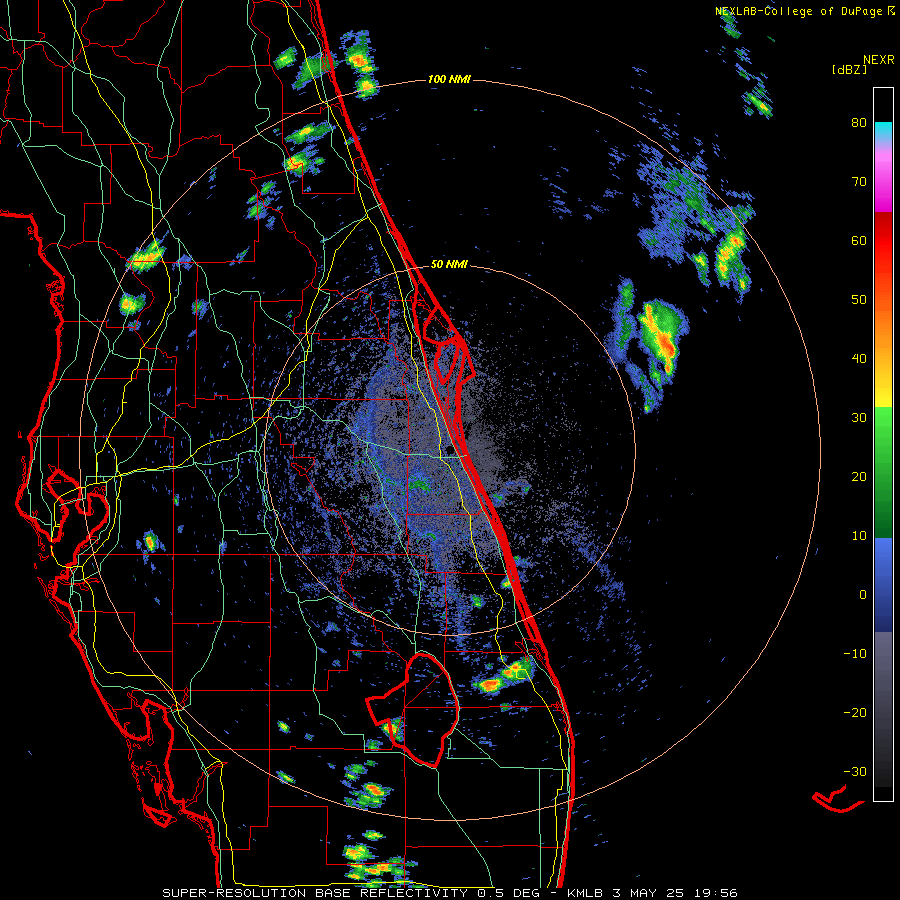Click the -30 dBZ legend value
900x900 pixels.
[855, 772]
